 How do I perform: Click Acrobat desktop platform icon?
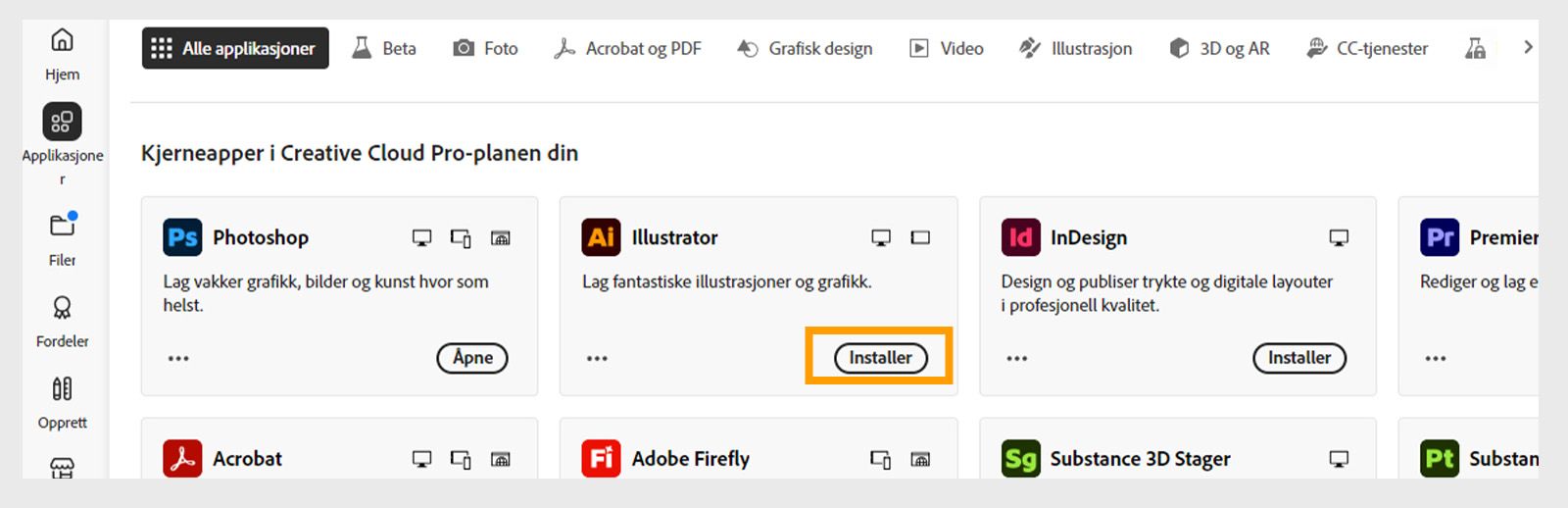coord(421,458)
